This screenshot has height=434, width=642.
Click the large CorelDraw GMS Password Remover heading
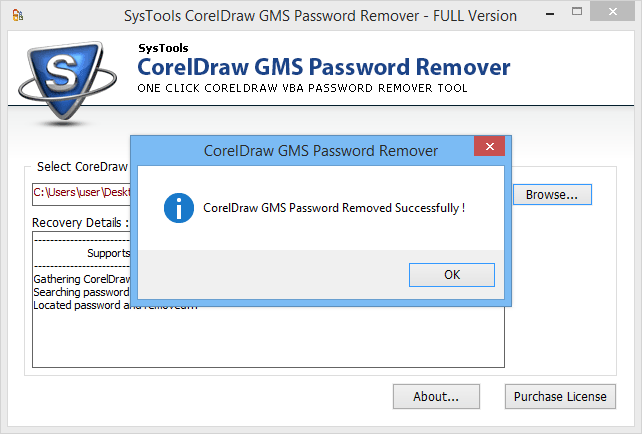[323, 68]
